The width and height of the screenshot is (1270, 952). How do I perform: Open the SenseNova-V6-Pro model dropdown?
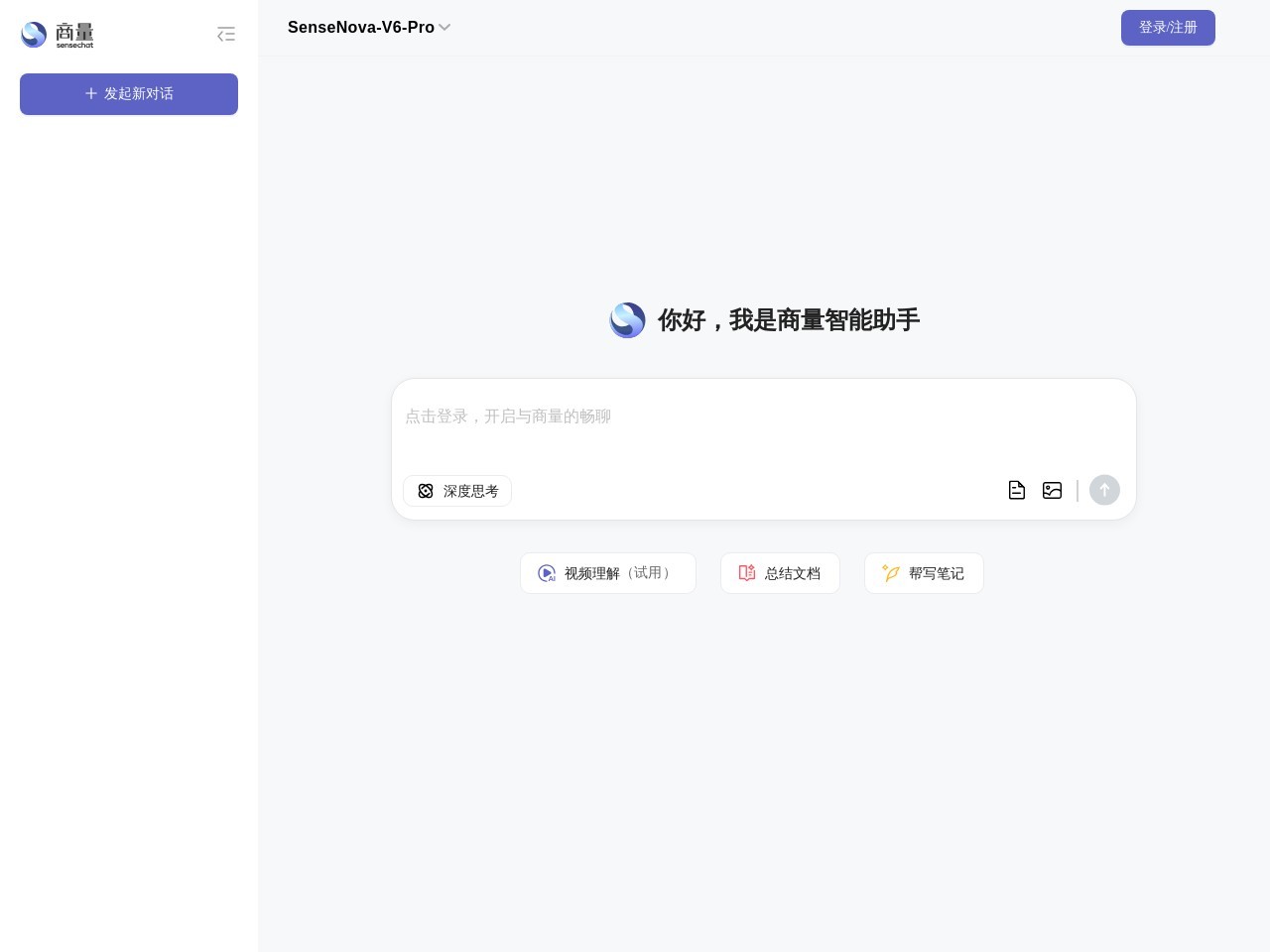[x=369, y=28]
